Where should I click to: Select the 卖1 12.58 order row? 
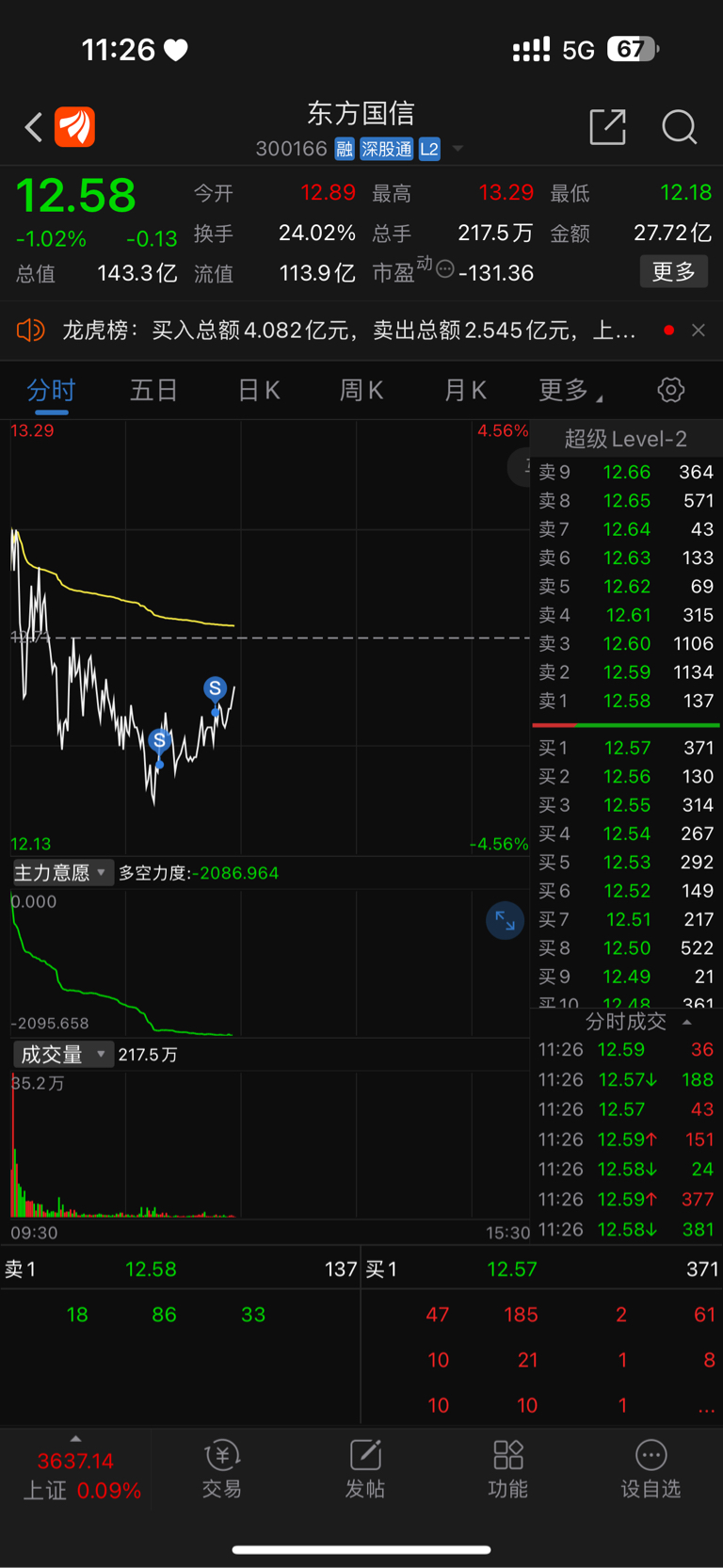626,701
